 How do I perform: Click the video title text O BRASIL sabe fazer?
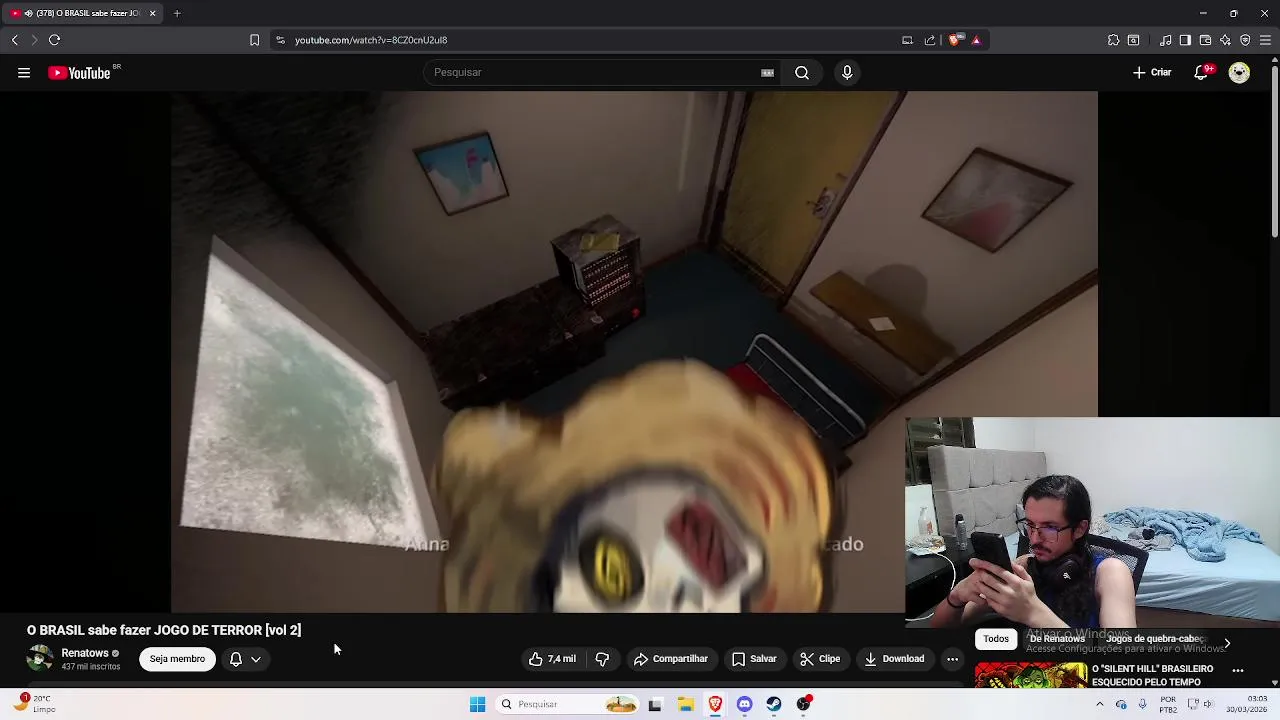point(164,630)
